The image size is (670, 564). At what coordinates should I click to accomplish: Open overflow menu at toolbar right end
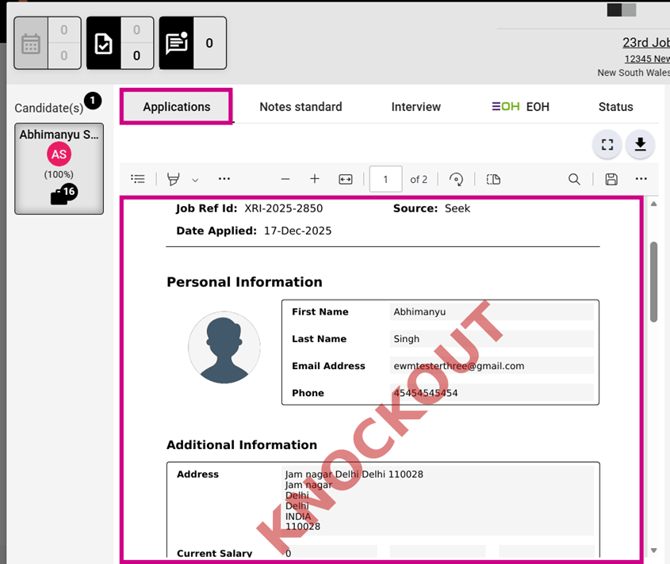pos(641,179)
